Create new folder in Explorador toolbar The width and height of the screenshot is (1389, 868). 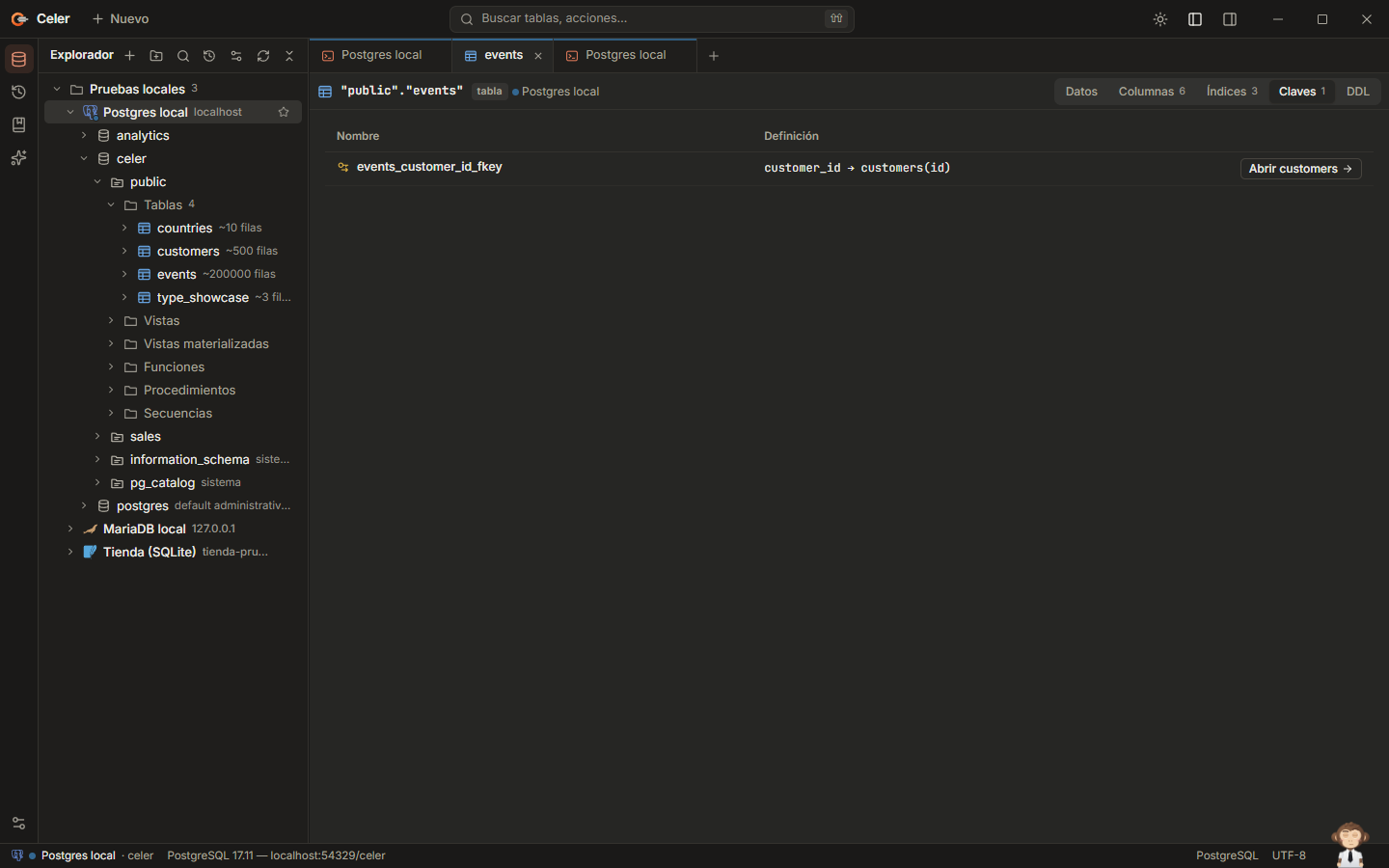point(156,56)
